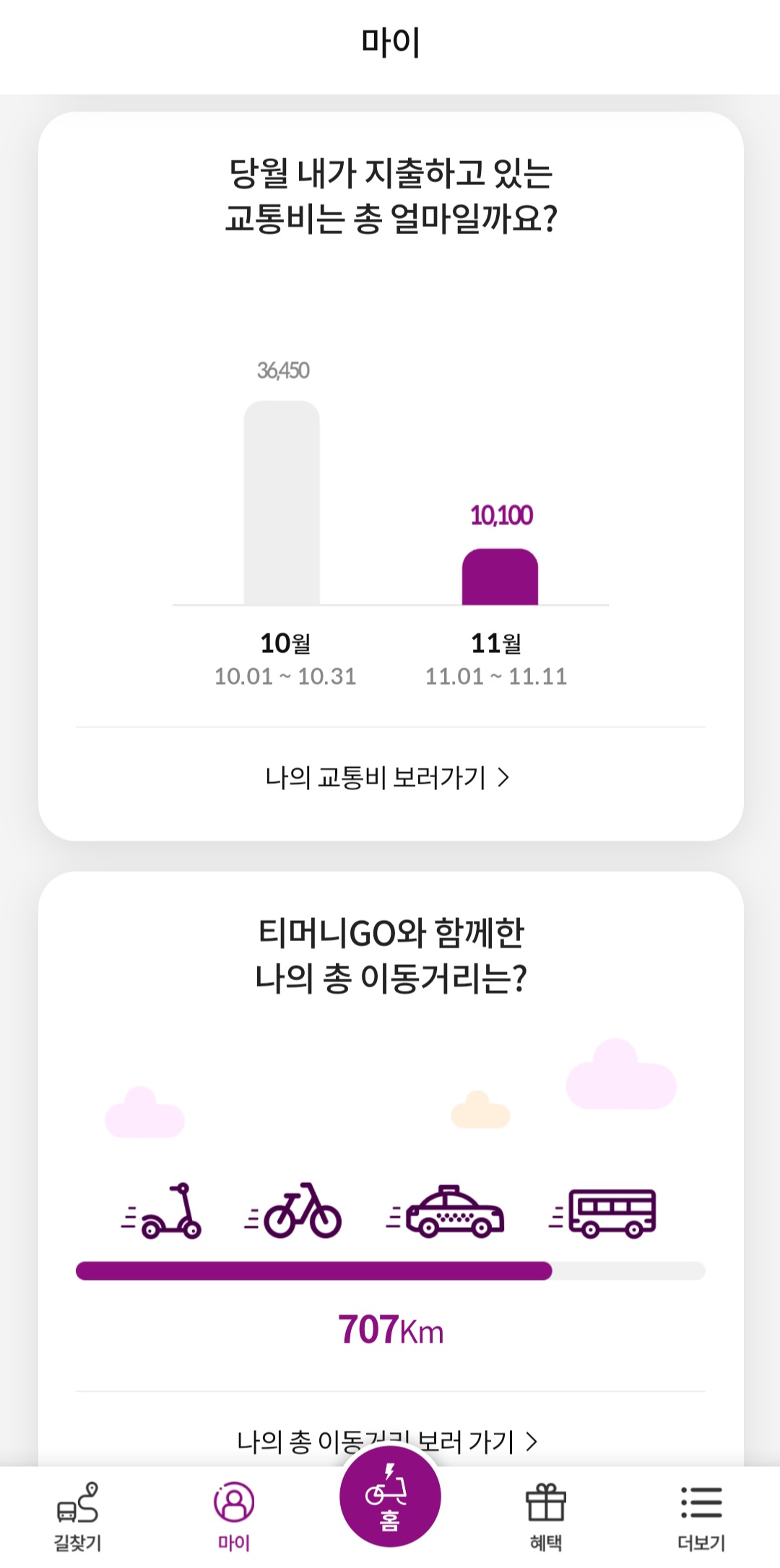
Task: Tap the 707Km distance value
Action: 391,1330
